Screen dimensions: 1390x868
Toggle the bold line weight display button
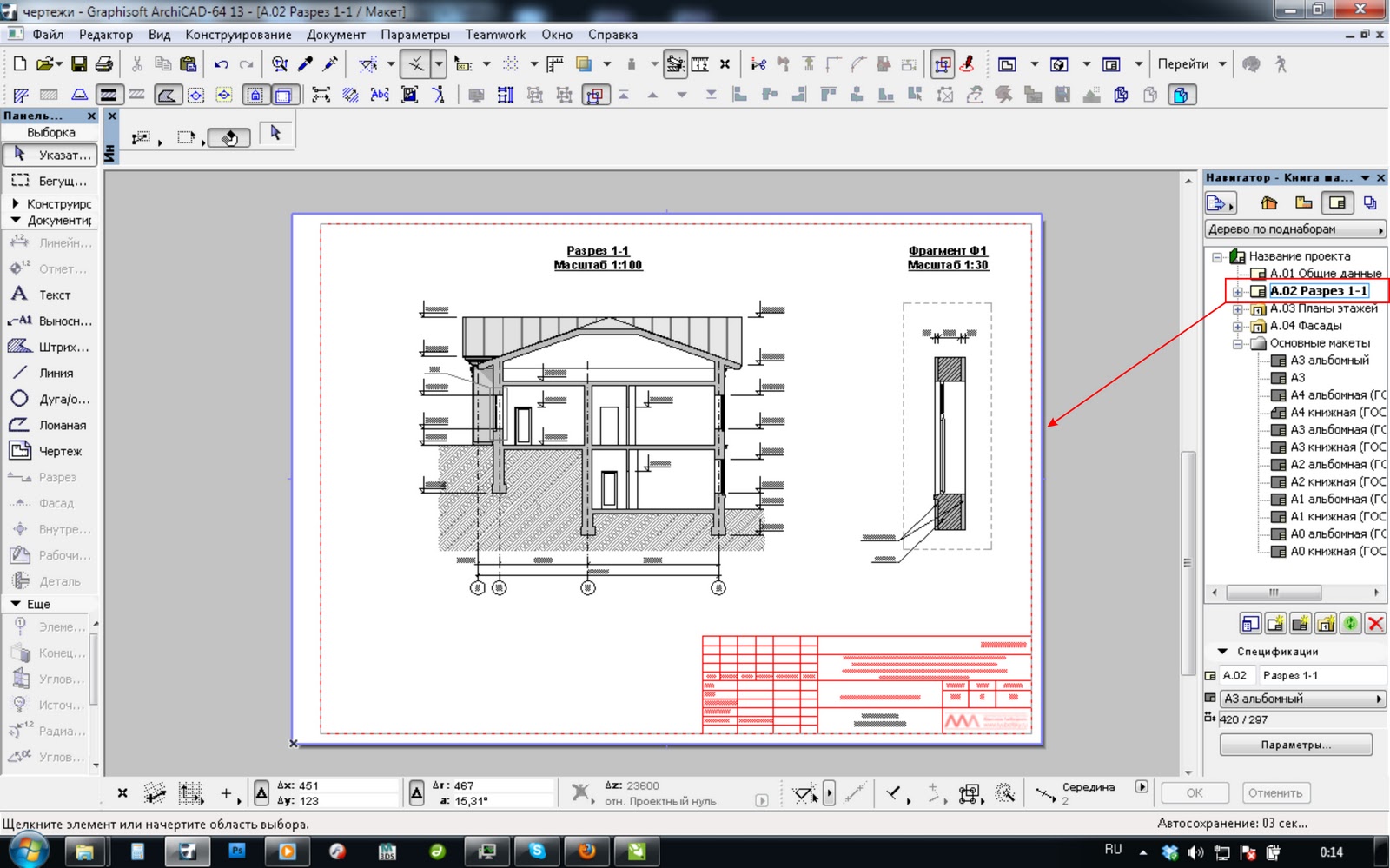(108, 95)
